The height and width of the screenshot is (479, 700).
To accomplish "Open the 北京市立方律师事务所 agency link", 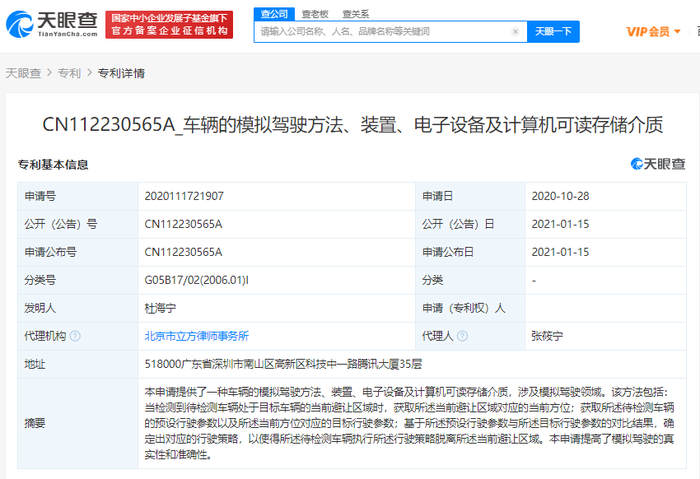I will (196, 336).
